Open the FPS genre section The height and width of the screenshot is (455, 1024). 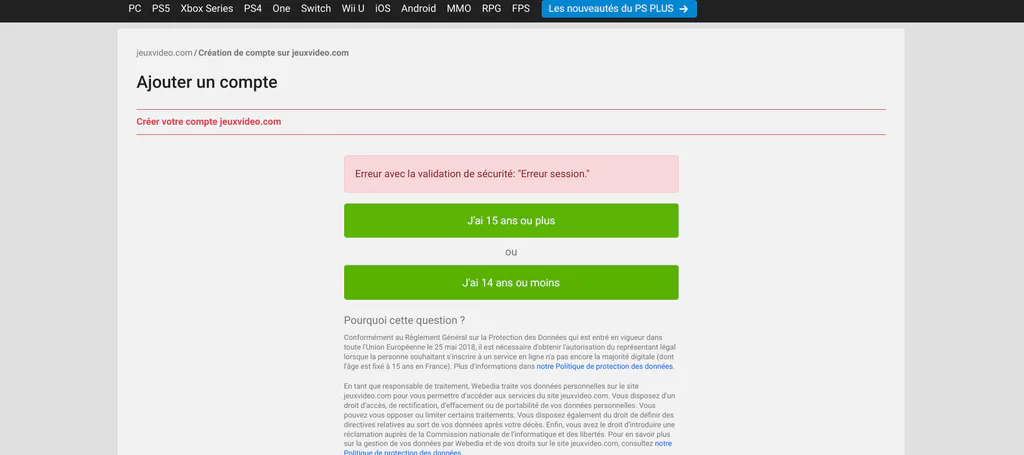[521, 8]
